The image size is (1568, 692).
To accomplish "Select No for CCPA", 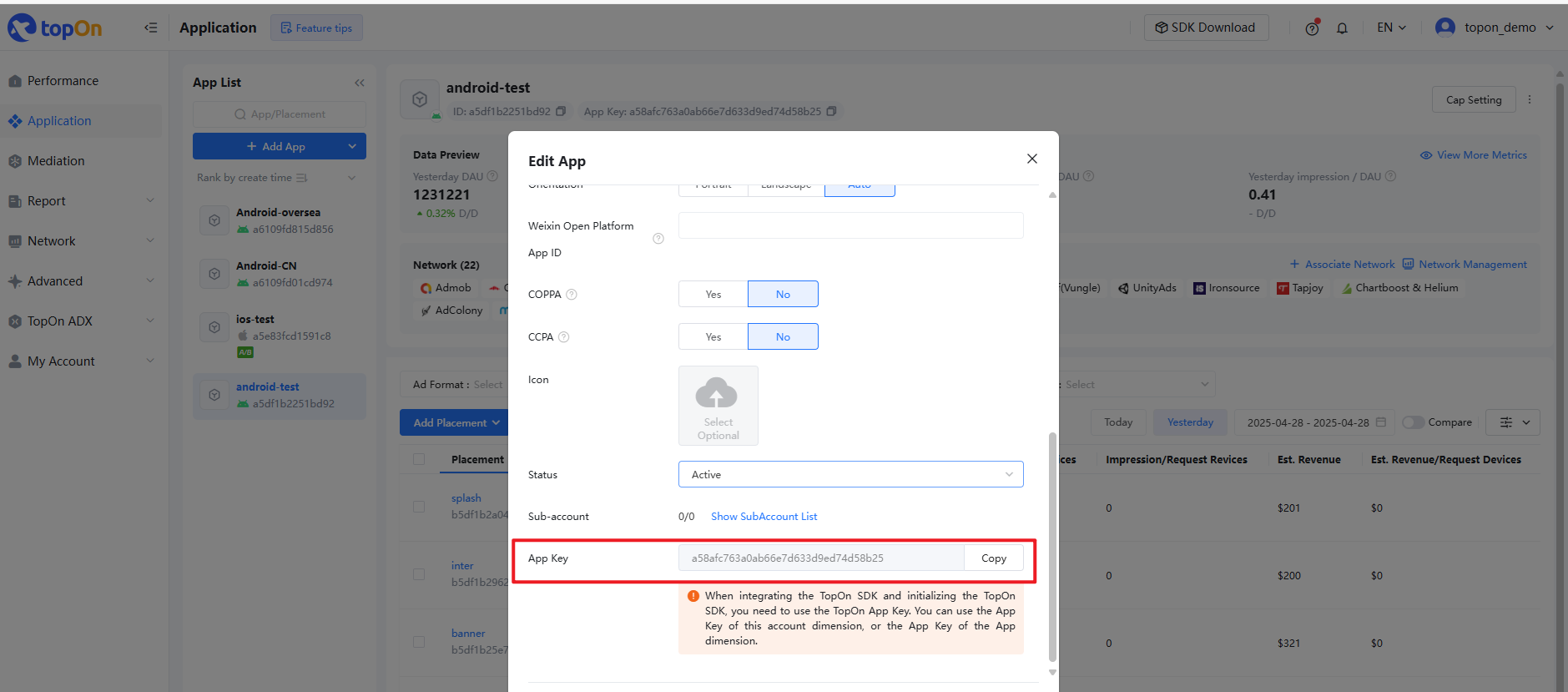I will pos(782,337).
